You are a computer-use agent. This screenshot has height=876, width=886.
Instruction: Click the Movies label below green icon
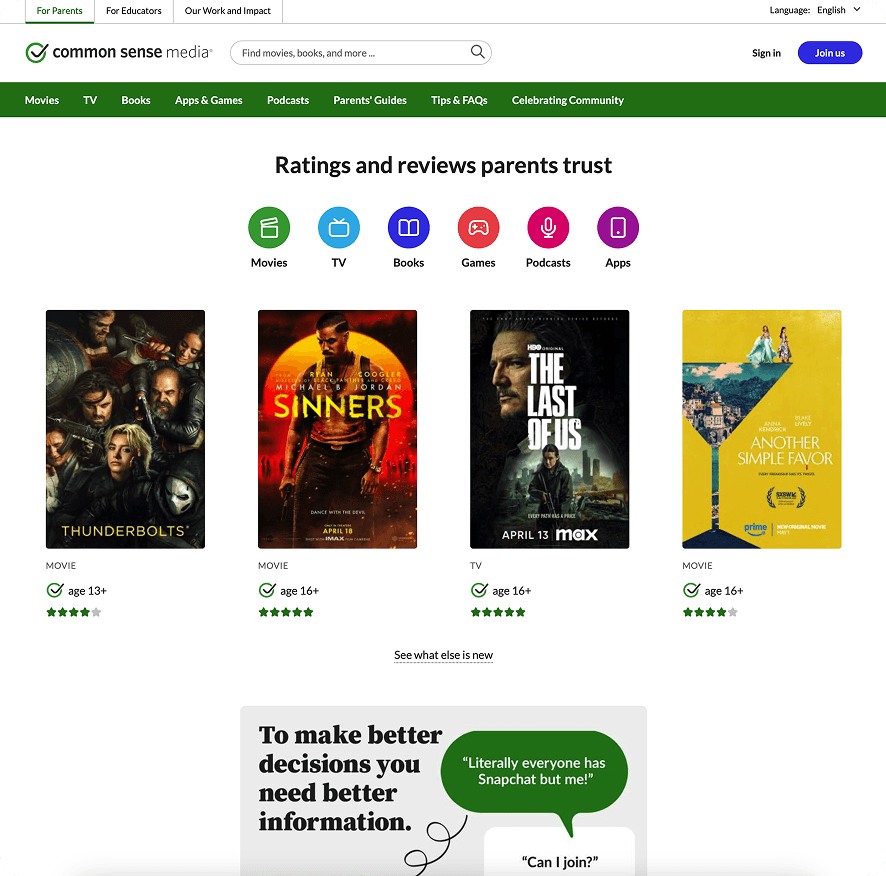pyautogui.click(x=269, y=263)
